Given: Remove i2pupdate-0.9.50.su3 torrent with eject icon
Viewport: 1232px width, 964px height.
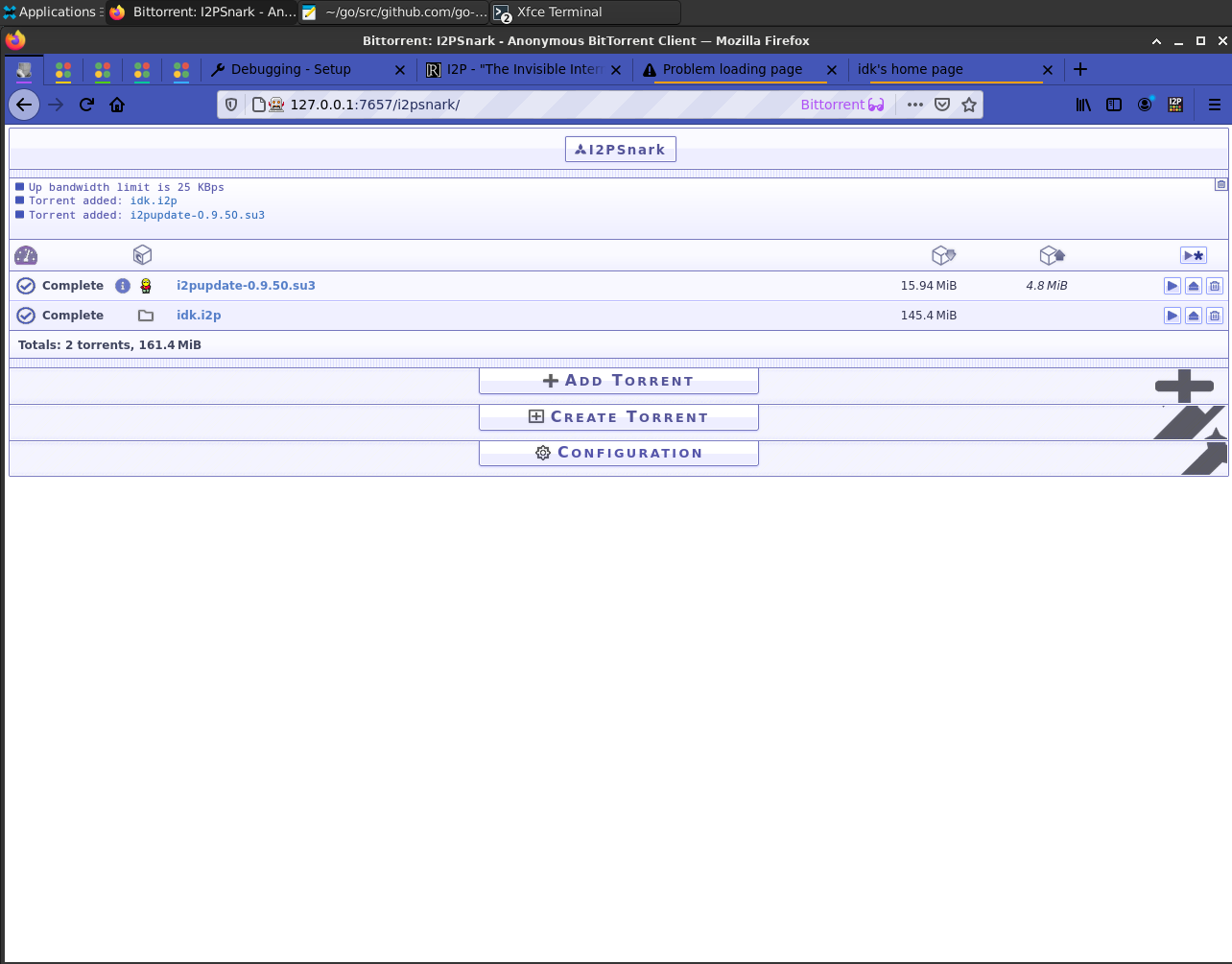Looking at the screenshot, I should pos(1194,286).
